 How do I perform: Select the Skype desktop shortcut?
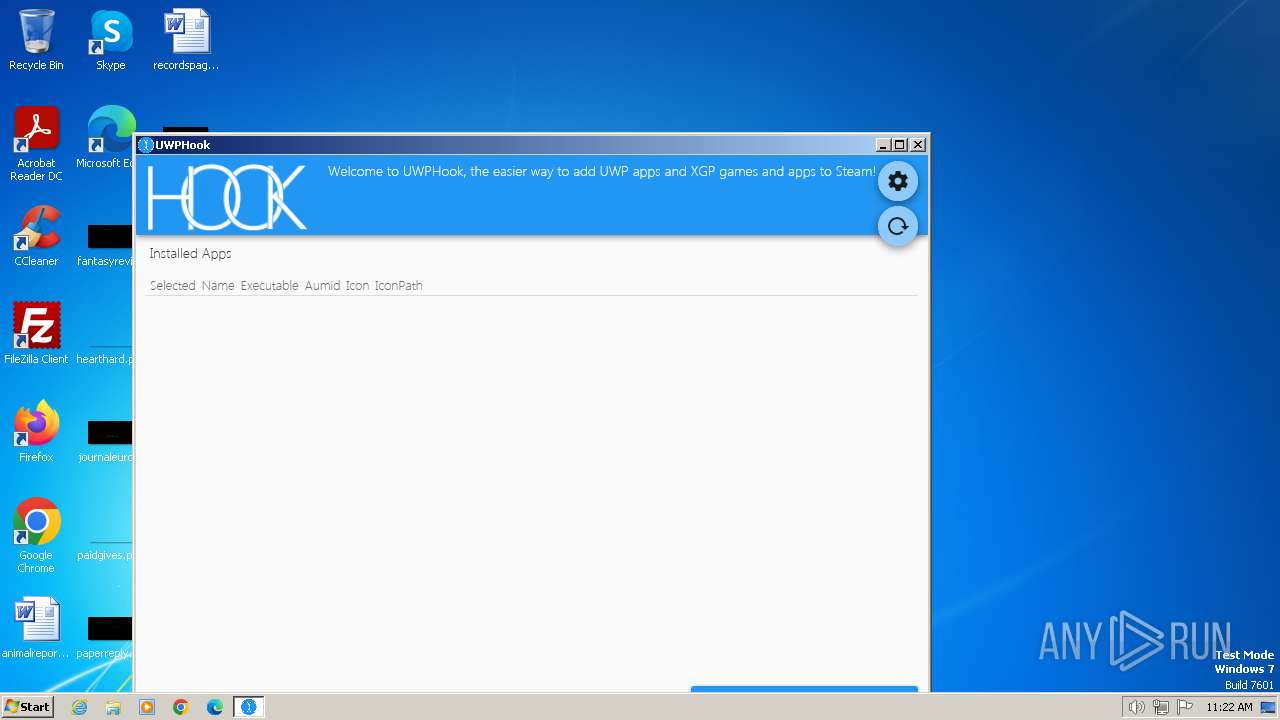tap(111, 40)
